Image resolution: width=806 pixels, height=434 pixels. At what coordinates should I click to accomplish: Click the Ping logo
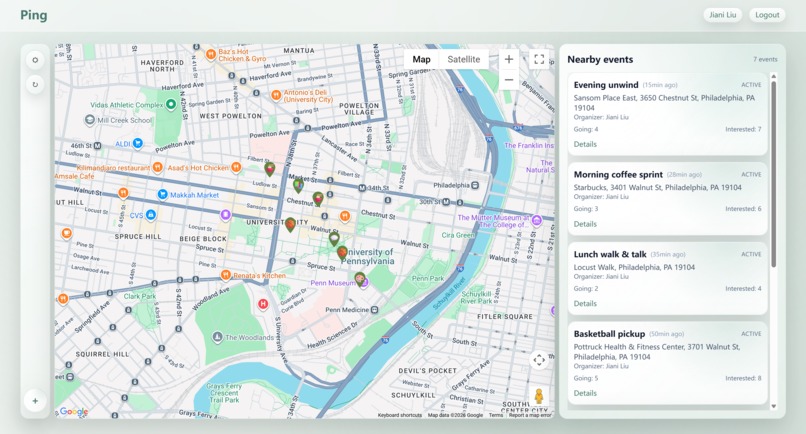click(x=34, y=15)
